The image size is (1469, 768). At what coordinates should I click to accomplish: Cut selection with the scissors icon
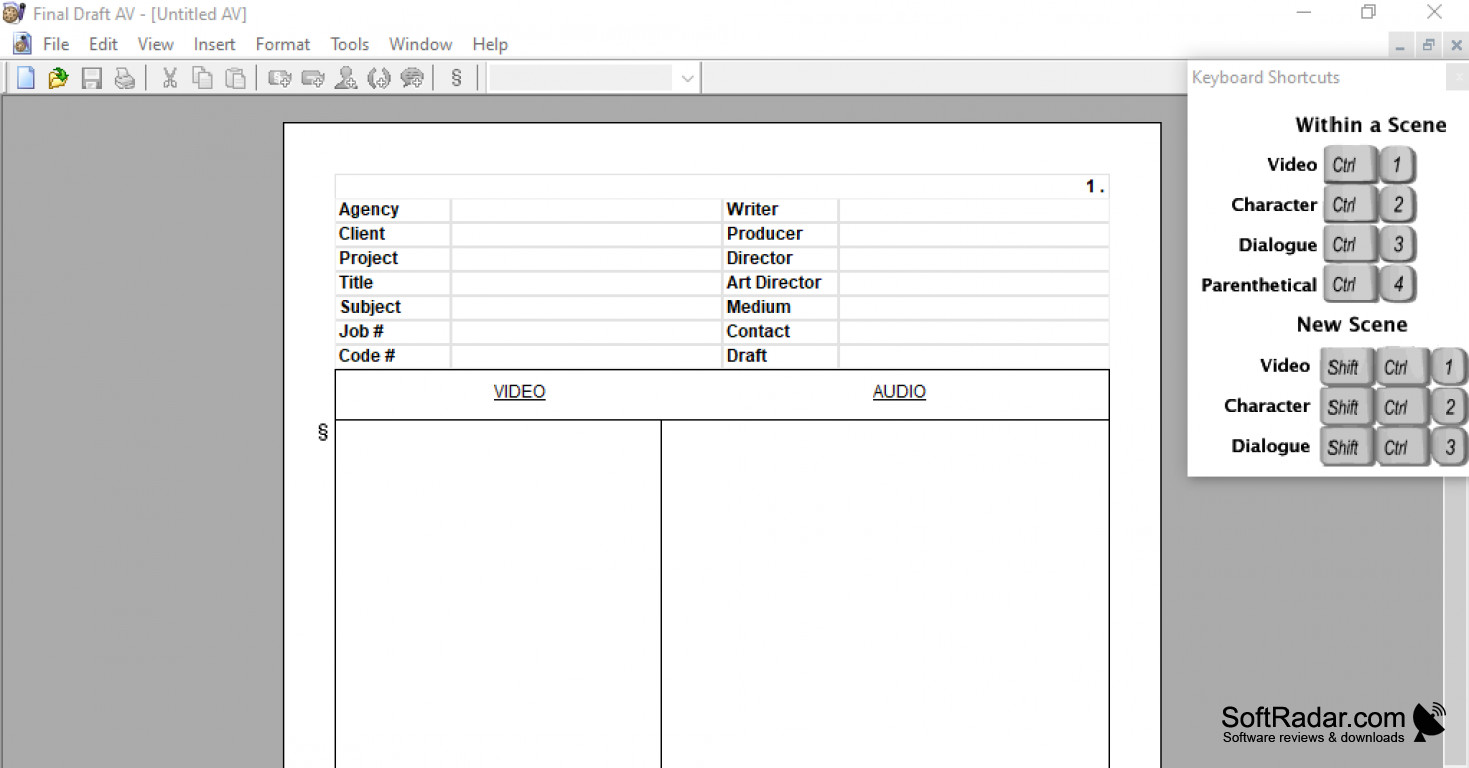170,78
